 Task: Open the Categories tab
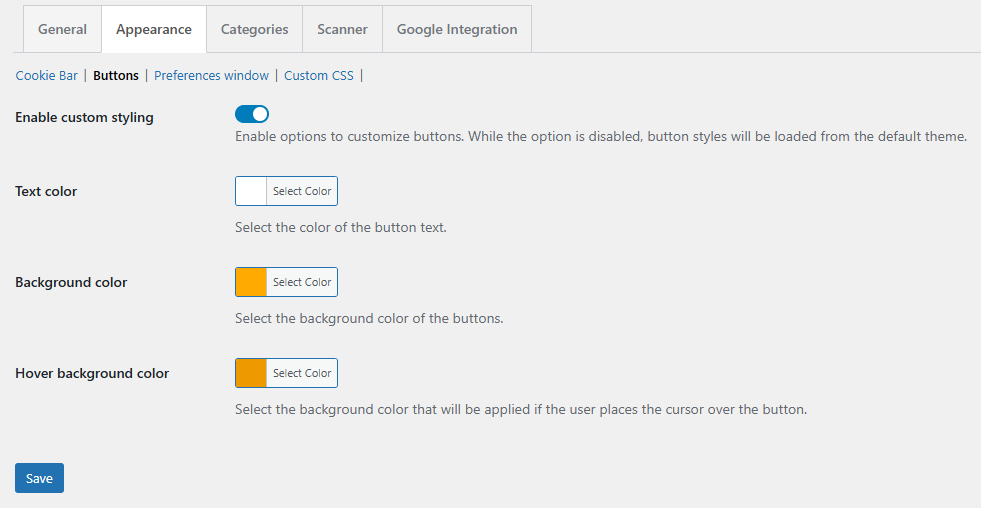pos(254,29)
